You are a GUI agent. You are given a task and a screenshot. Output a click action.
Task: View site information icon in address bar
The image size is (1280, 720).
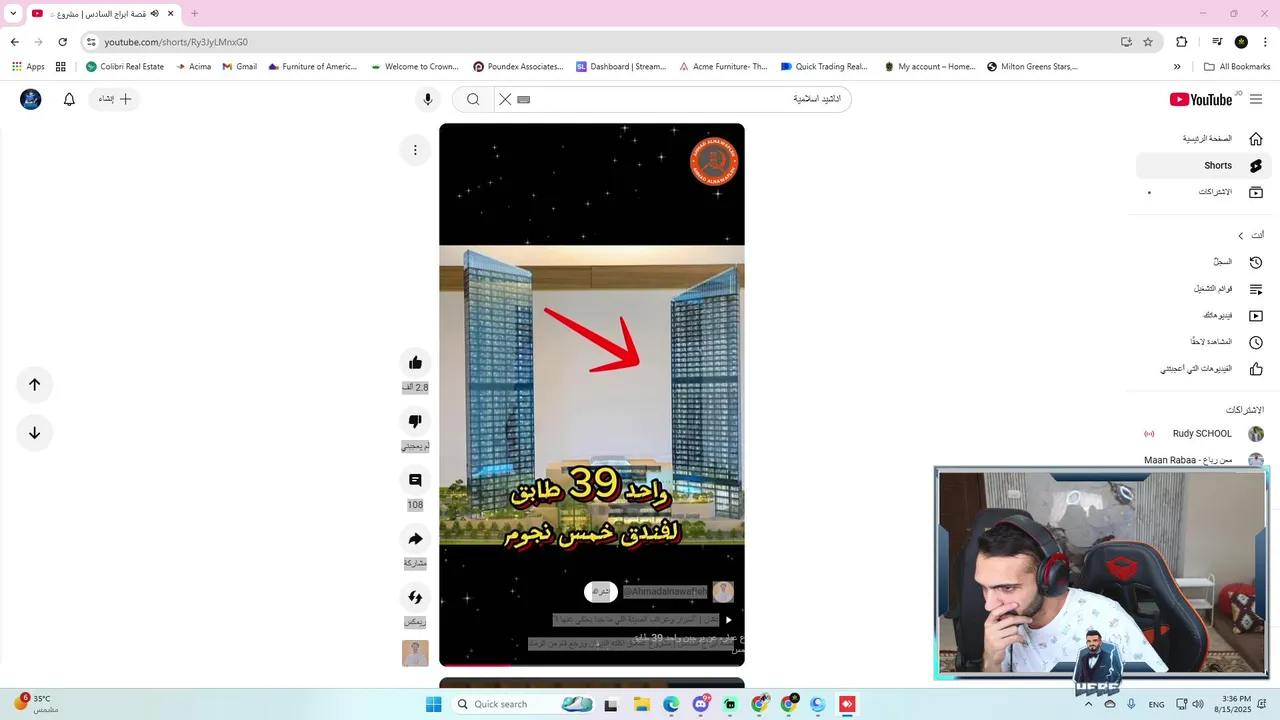91,42
